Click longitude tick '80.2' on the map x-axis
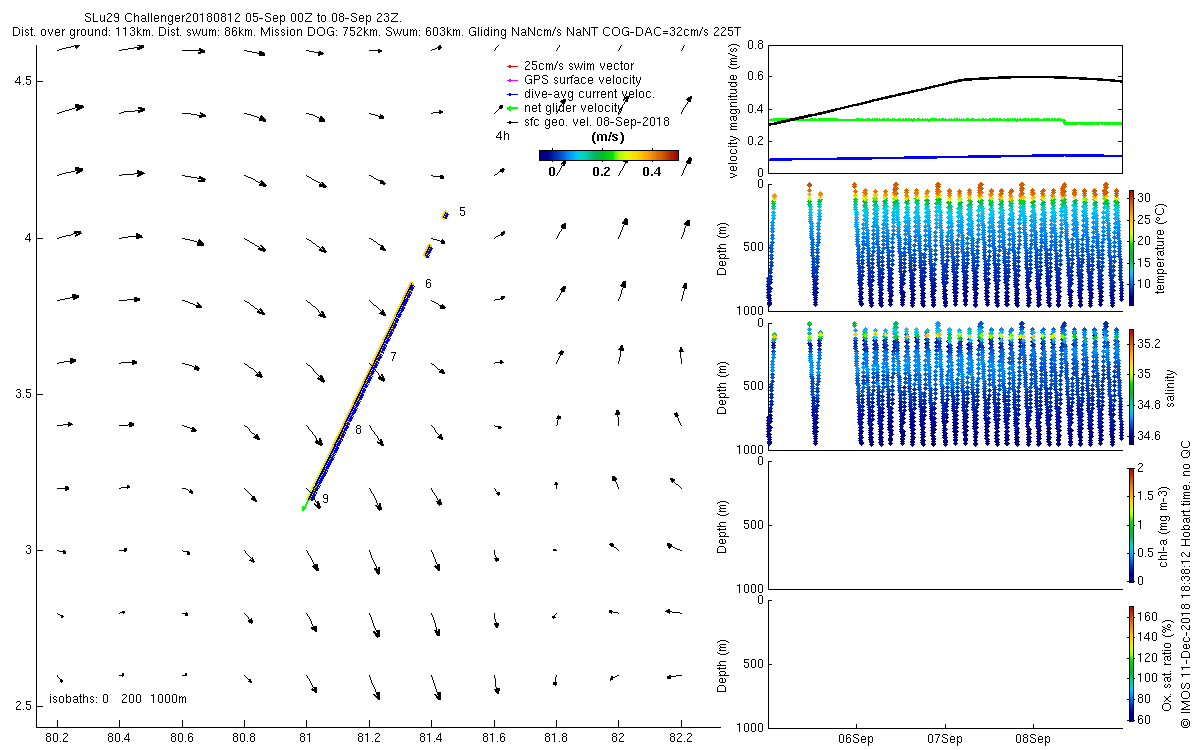Screen dimensions: 1200x750 [x=57, y=738]
